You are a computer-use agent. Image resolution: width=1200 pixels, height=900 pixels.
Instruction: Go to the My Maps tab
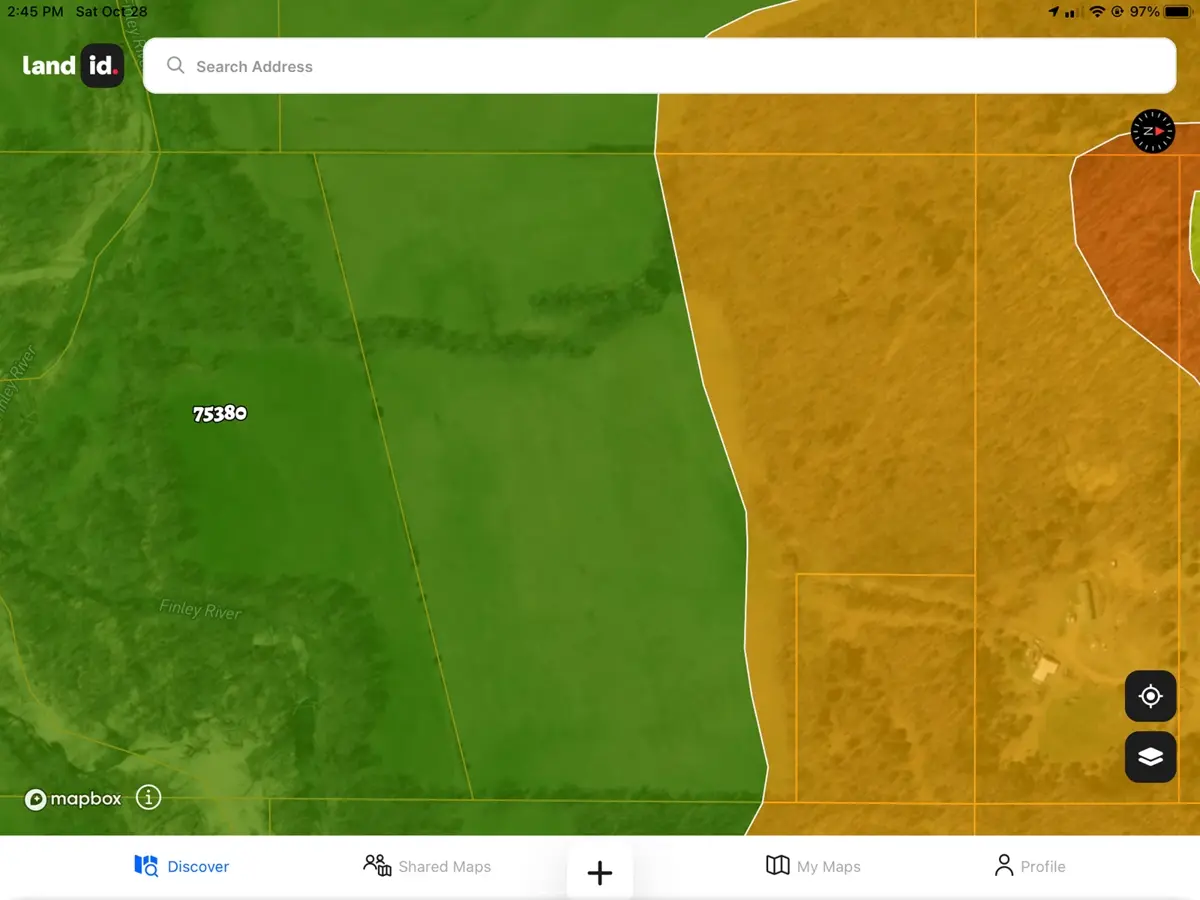tap(813, 866)
